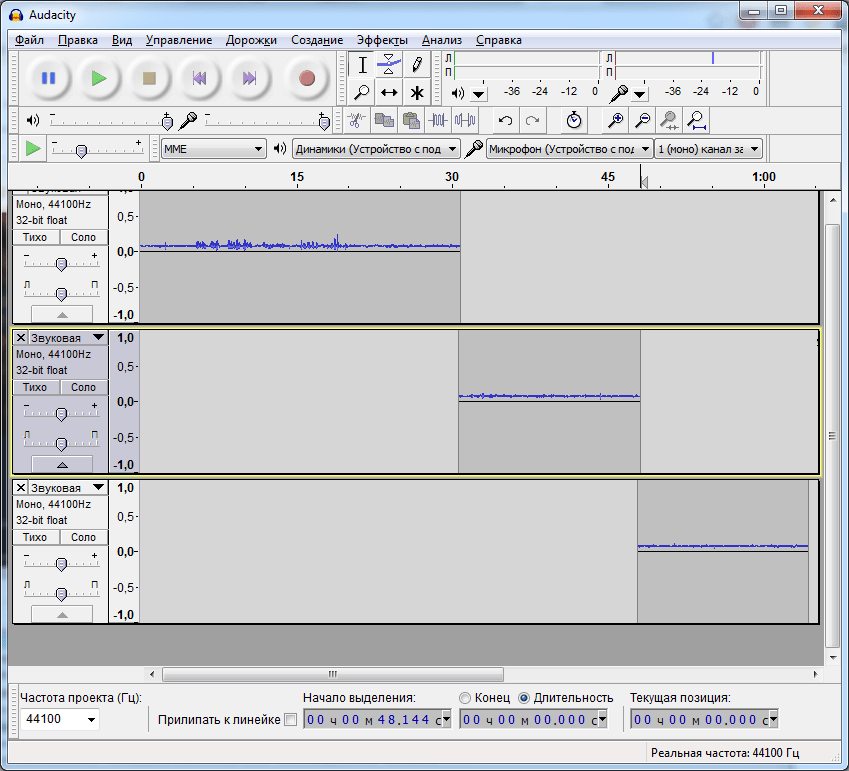
Task: Open the Эффекты menu
Action: [x=382, y=40]
